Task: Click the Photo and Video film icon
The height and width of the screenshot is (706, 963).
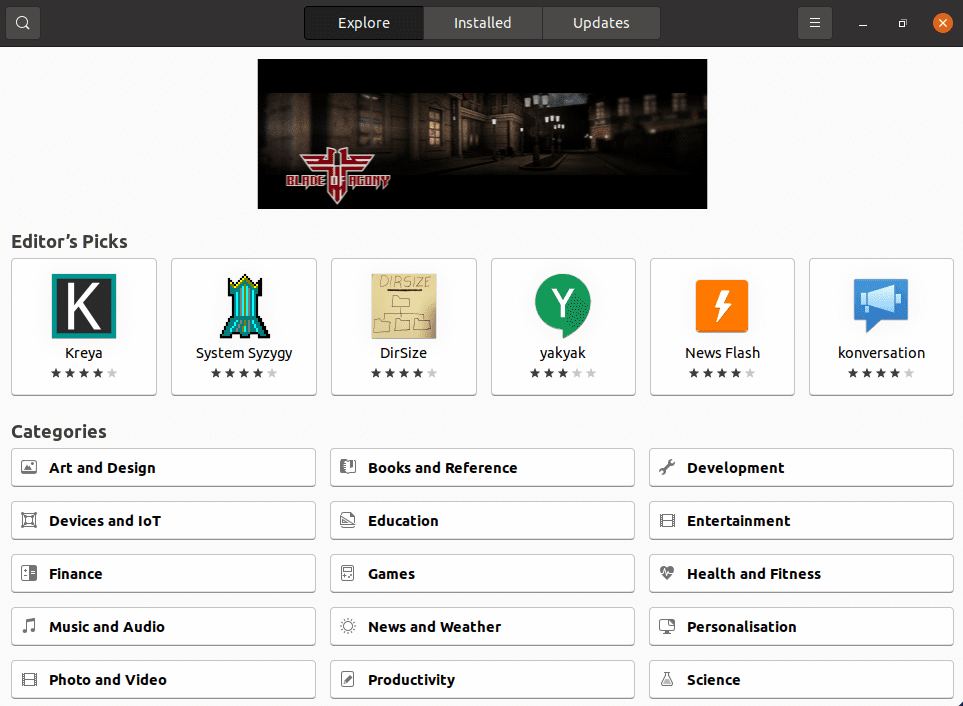Action: point(29,680)
